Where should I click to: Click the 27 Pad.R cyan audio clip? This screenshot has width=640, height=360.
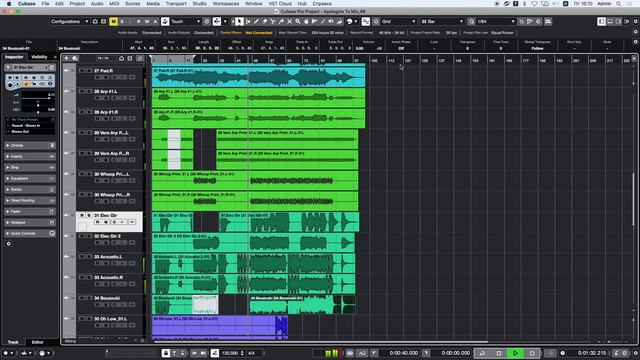pos(259,77)
